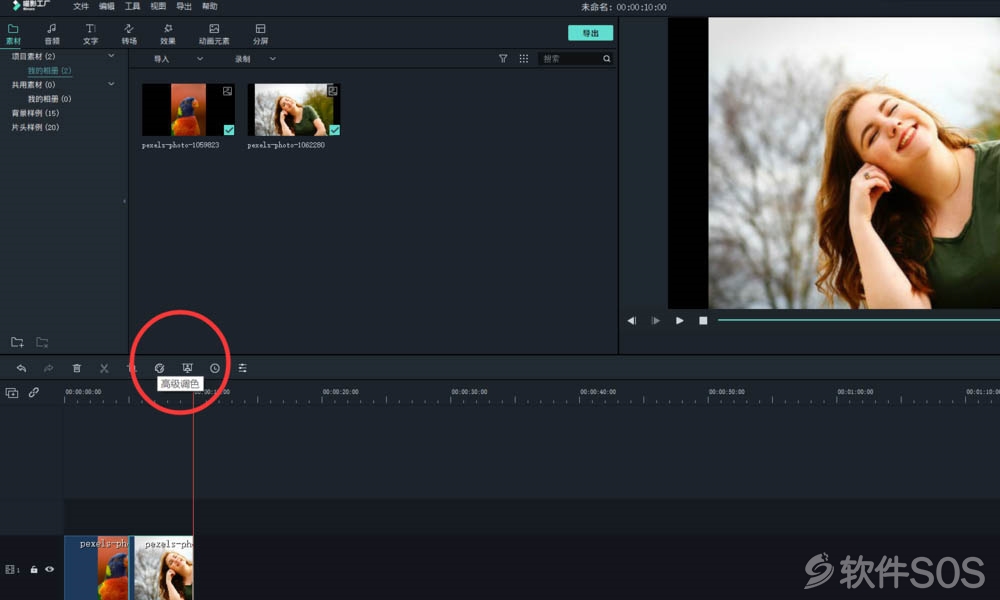The image size is (1000, 600).
Task: Open the 动画元素 elements tab
Action: coord(214,34)
